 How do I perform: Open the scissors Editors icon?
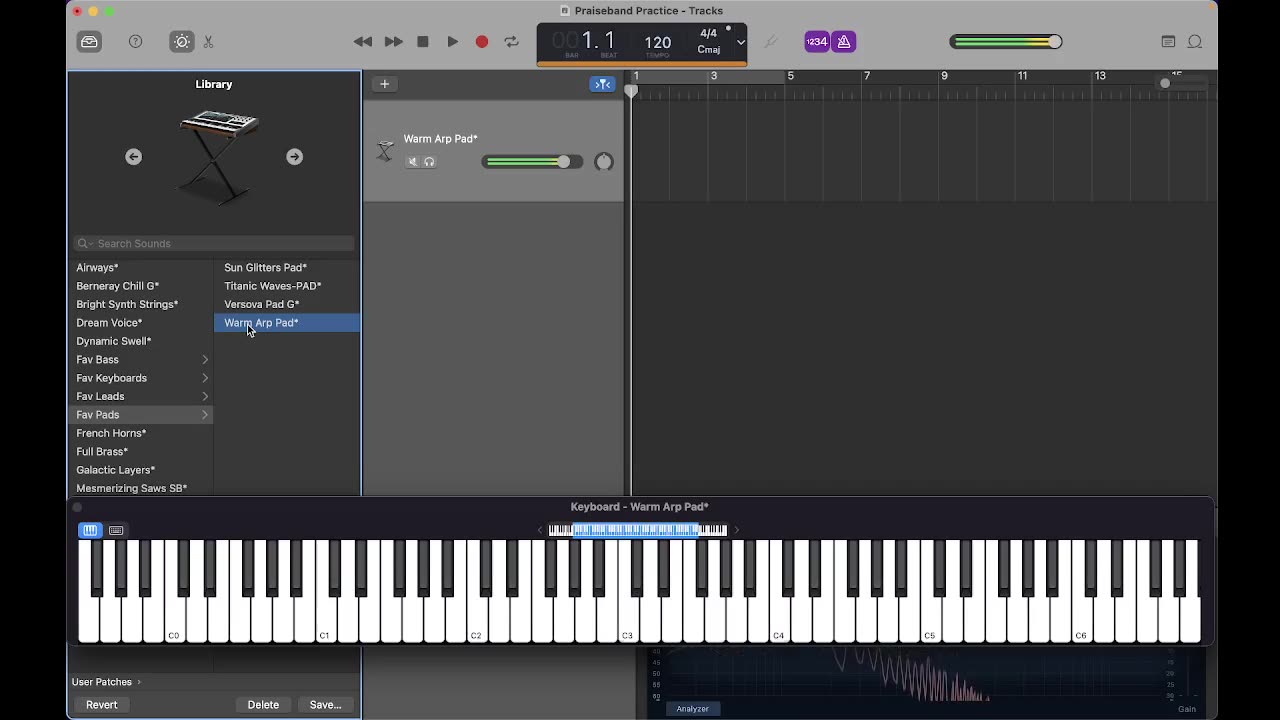pyautogui.click(x=209, y=42)
